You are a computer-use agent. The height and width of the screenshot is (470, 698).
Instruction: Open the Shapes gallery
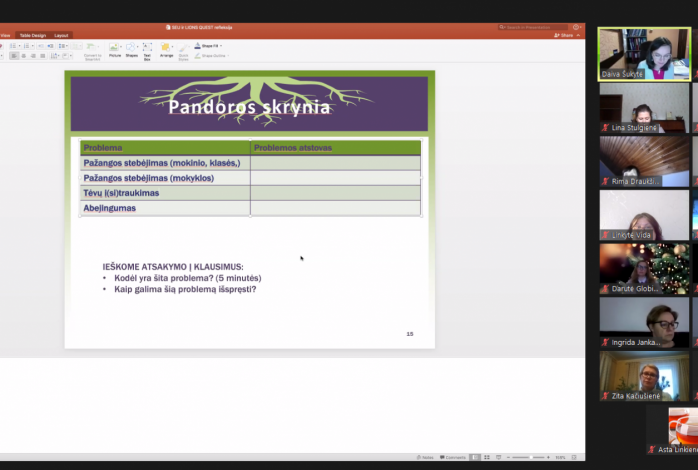[132, 49]
